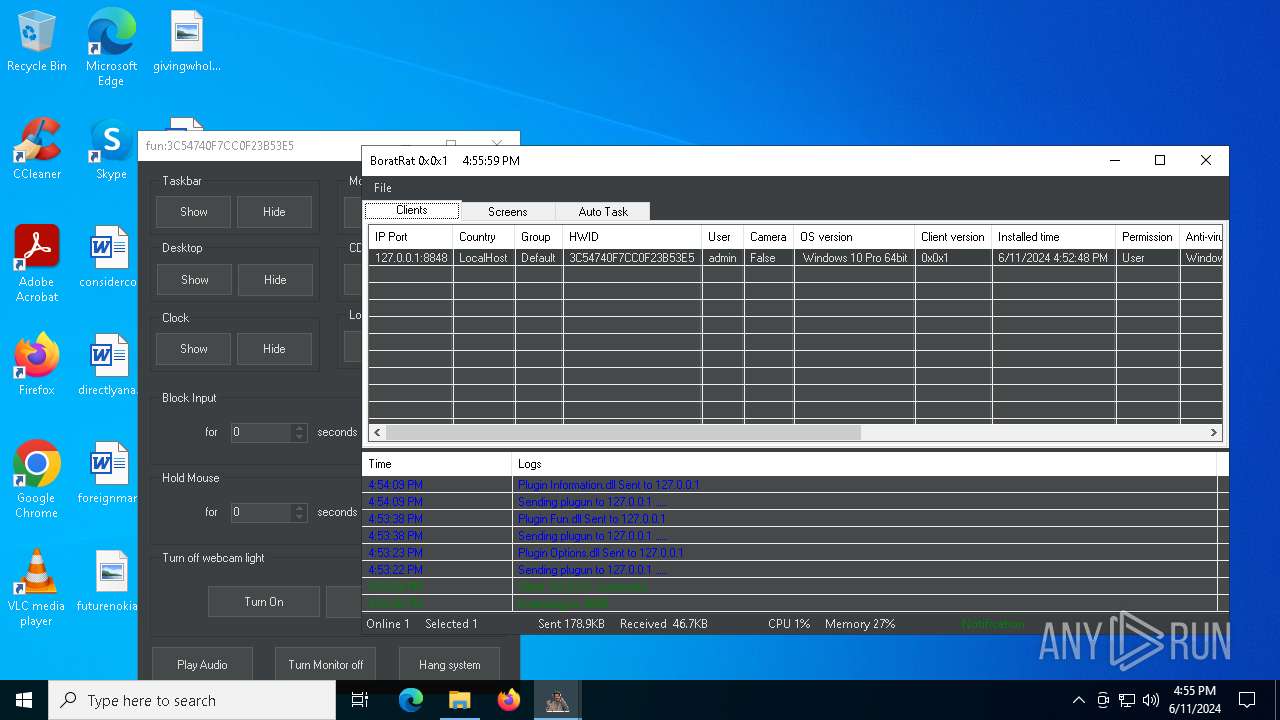Sort clients by IP Port column
The image size is (1280, 720).
pyautogui.click(x=411, y=237)
